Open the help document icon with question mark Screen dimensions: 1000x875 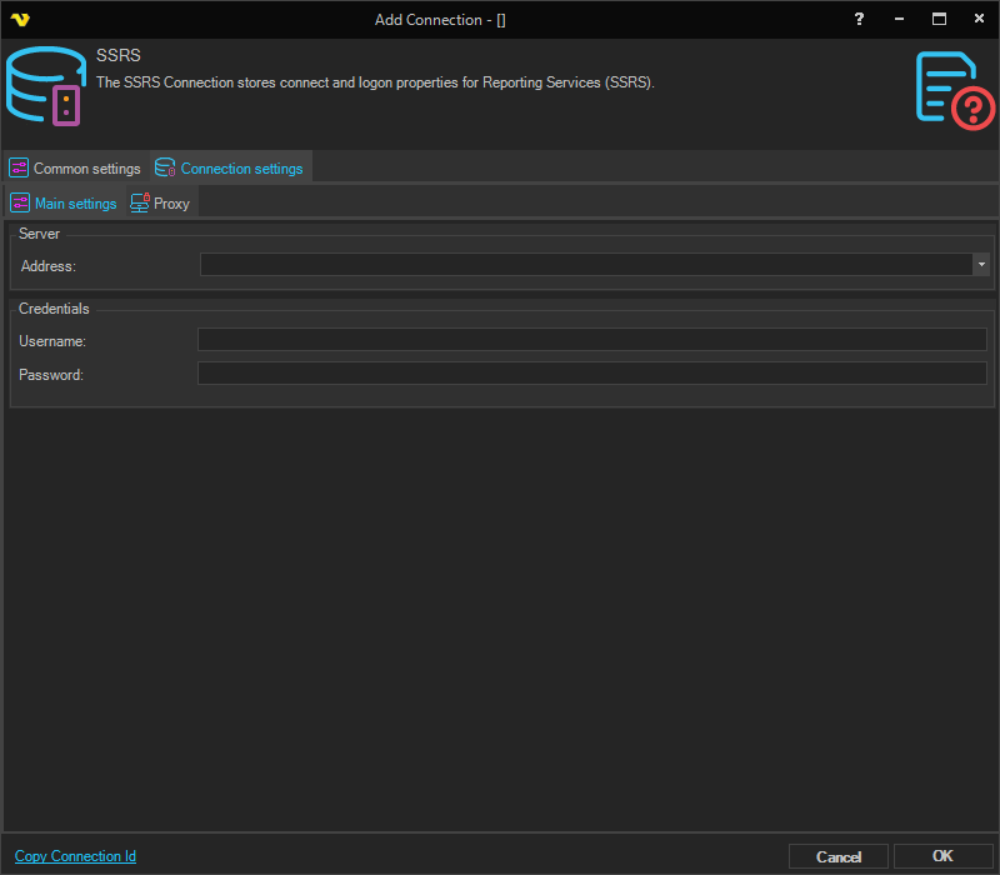pos(954,90)
